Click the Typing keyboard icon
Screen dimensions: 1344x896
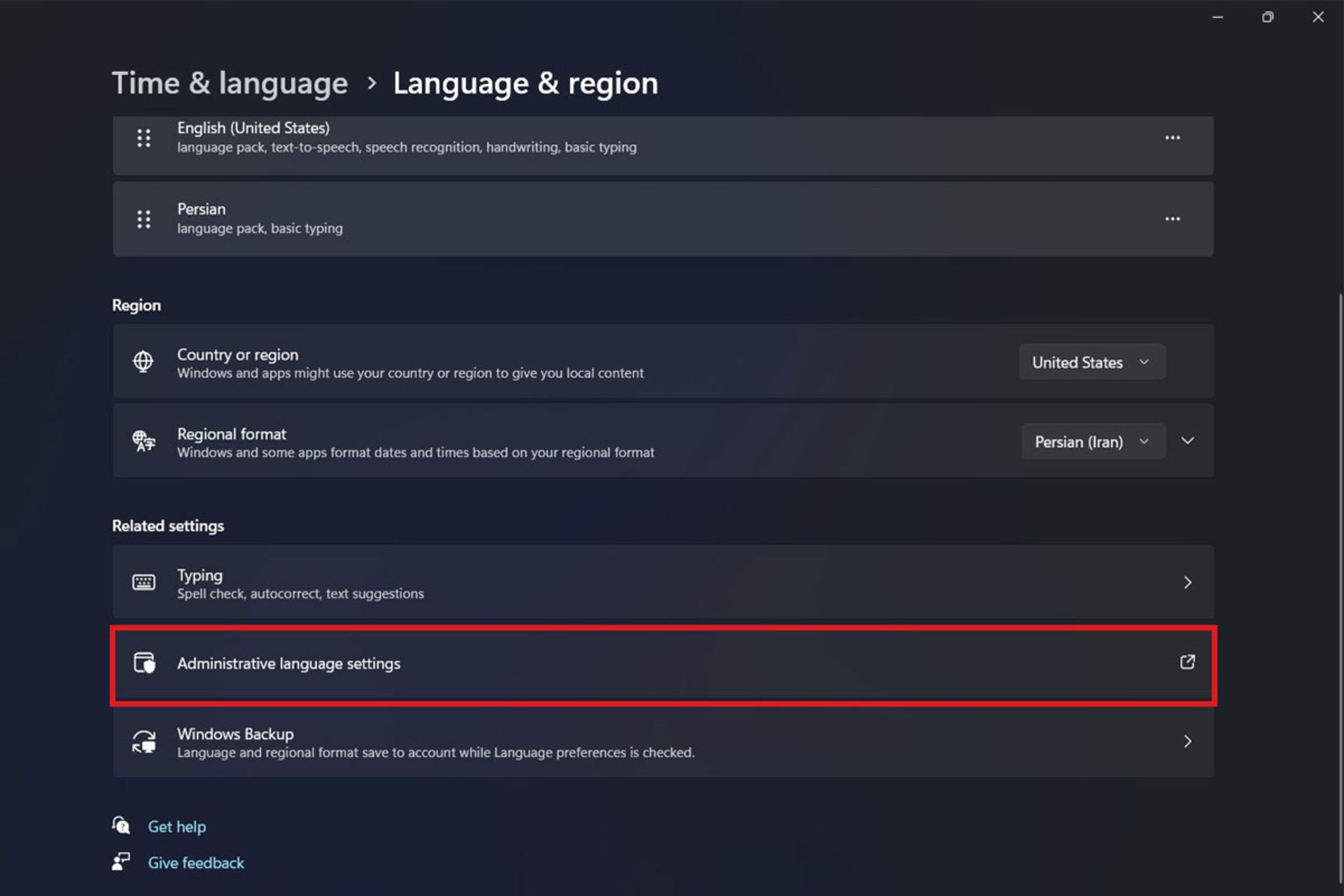click(143, 582)
